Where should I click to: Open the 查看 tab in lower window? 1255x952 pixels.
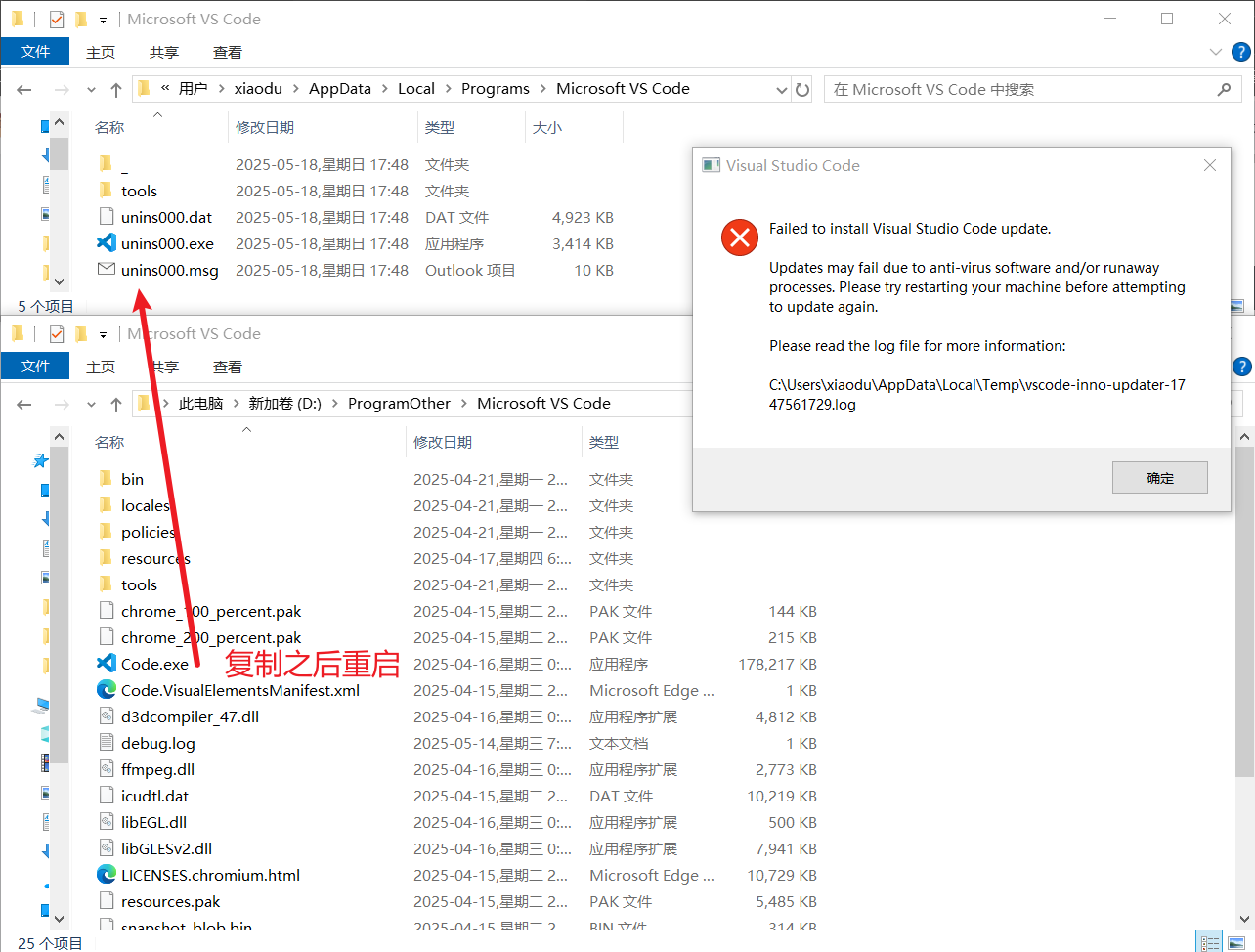coord(228,367)
